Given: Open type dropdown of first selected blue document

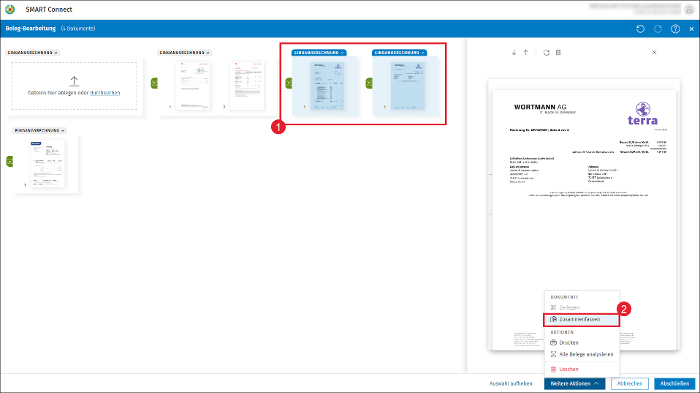Looking at the screenshot, I should click(319, 52).
